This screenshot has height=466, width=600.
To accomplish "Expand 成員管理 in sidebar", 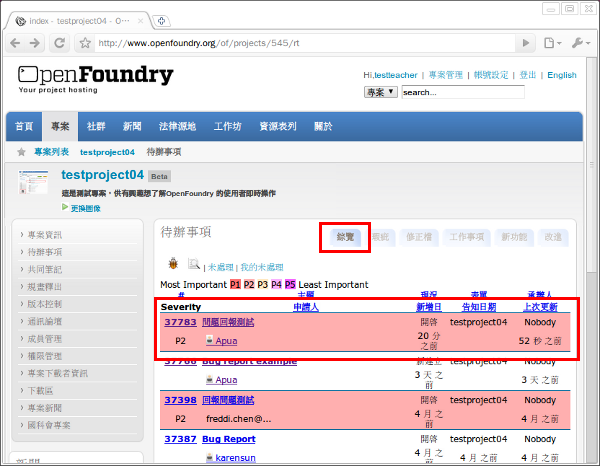I will 44,339.
